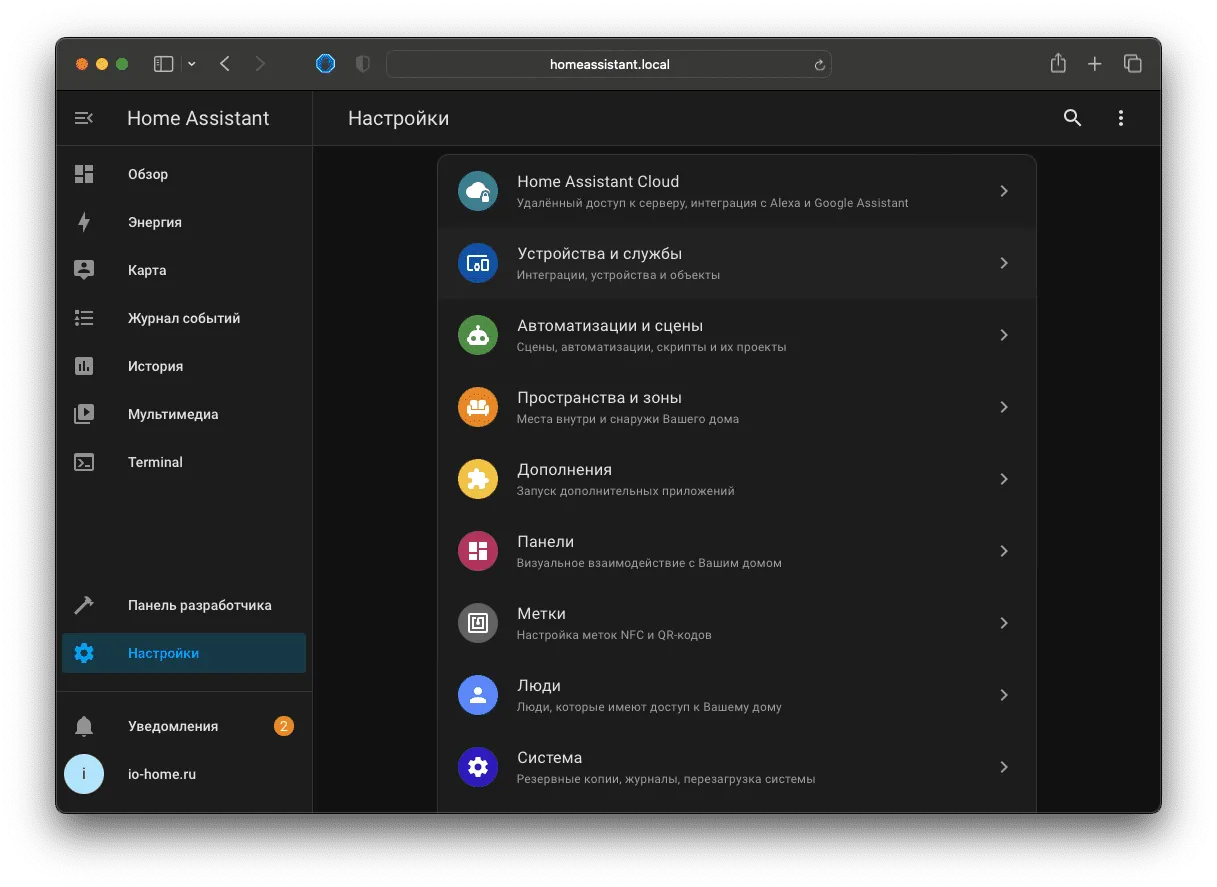The height and width of the screenshot is (887, 1217).
Task: Click the Дополнения puzzle piece icon
Action: [x=478, y=479]
